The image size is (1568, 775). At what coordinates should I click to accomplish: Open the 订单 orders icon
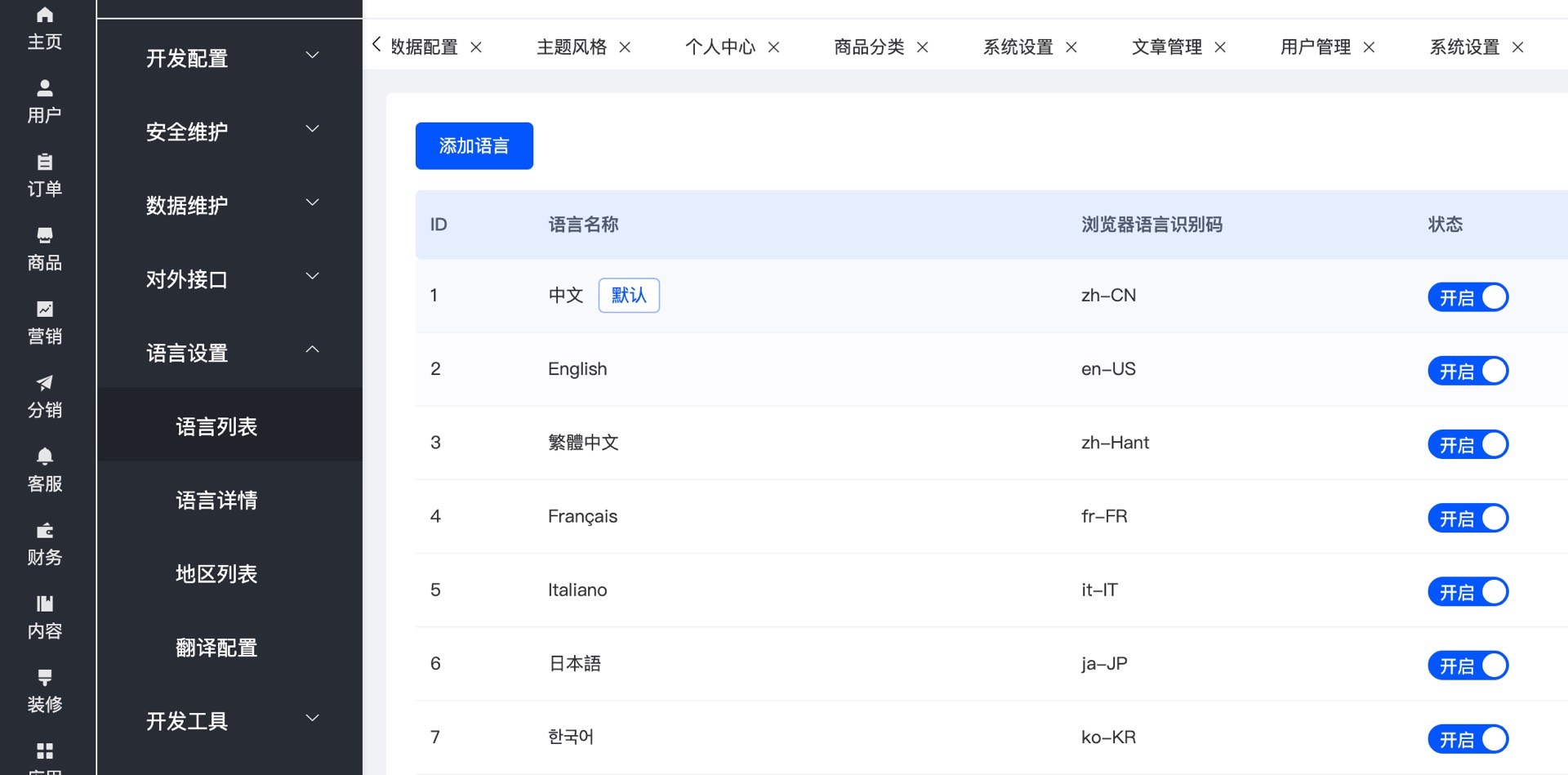coord(45,162)
